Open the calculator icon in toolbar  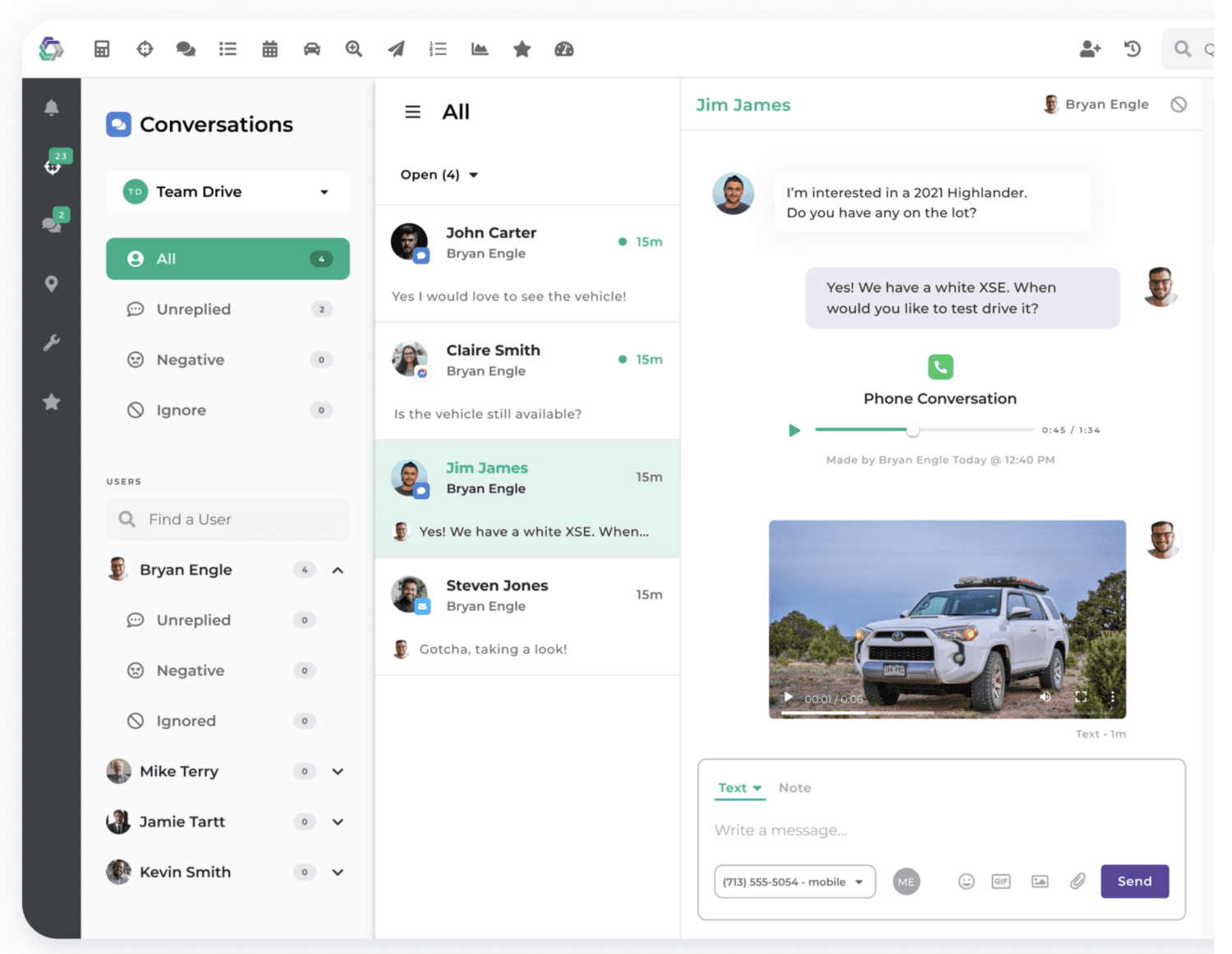pyautogui.click(x=102, y=49)
